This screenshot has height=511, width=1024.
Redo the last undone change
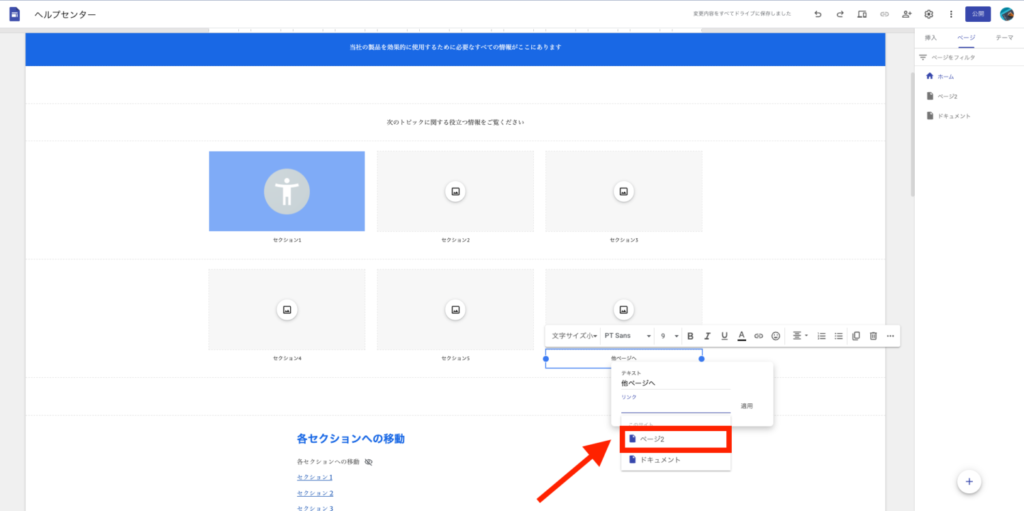click(840, 14)
